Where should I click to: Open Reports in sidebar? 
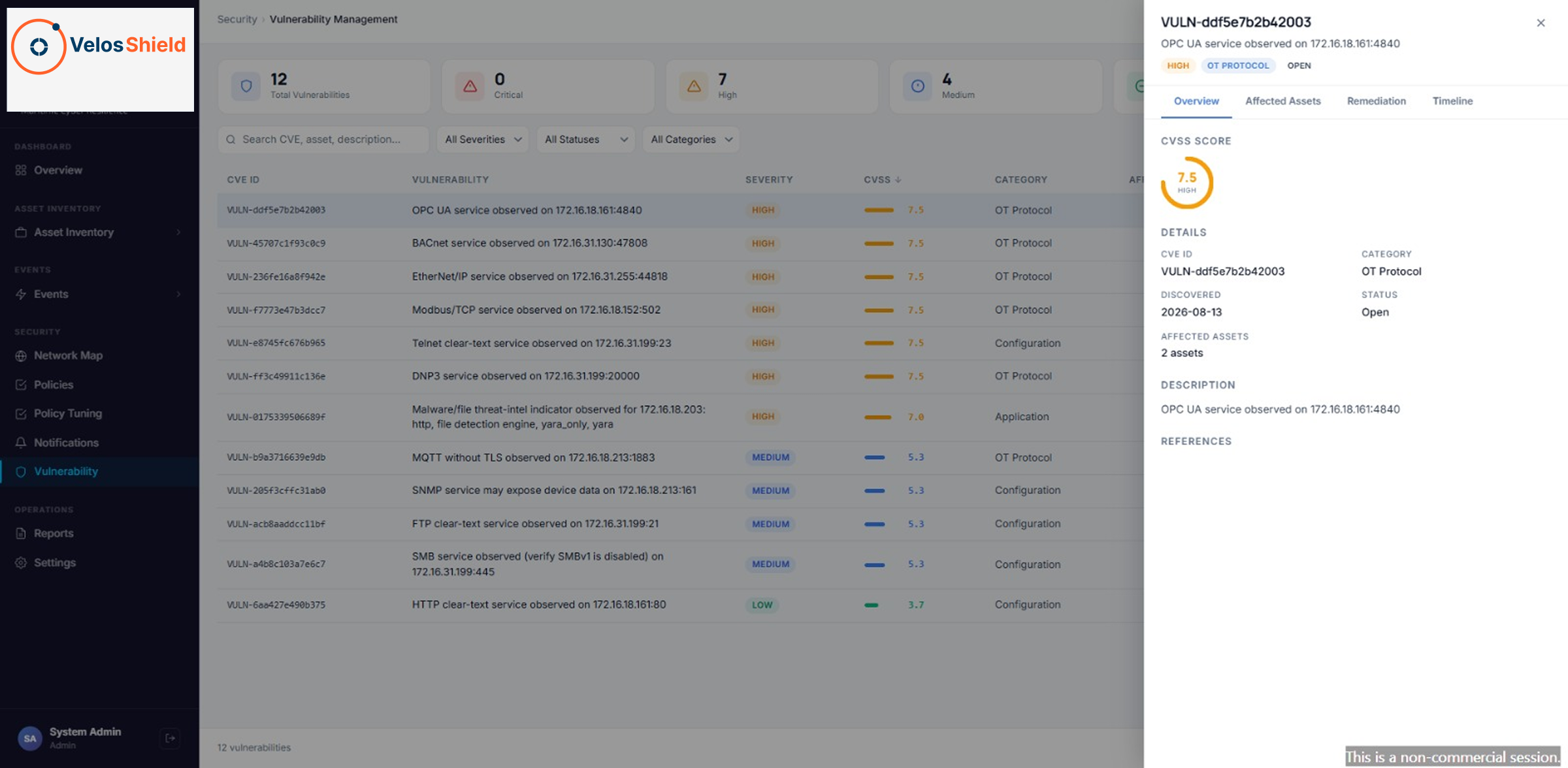click(x=99, y=534)
